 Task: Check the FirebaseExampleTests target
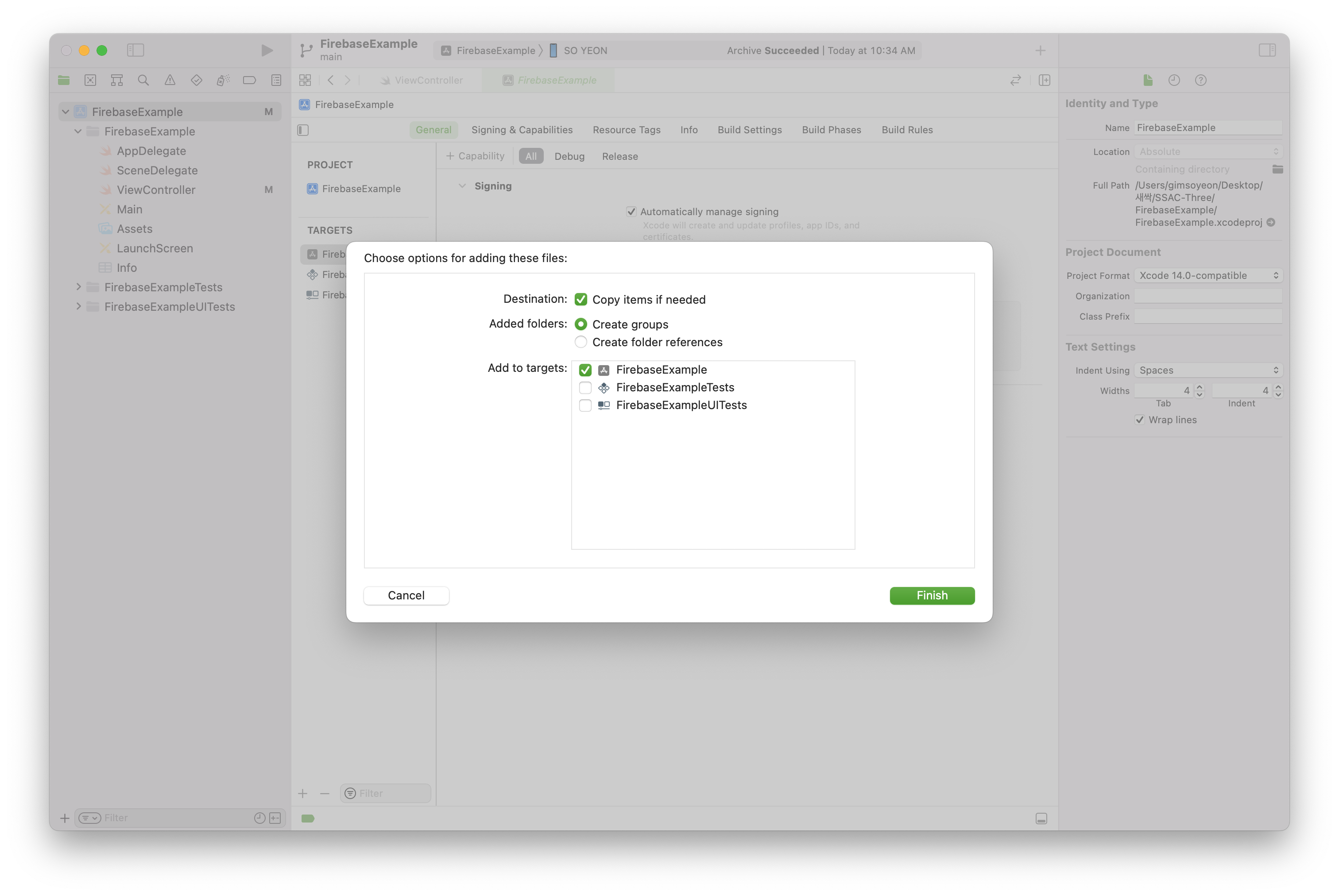[584, 387]
